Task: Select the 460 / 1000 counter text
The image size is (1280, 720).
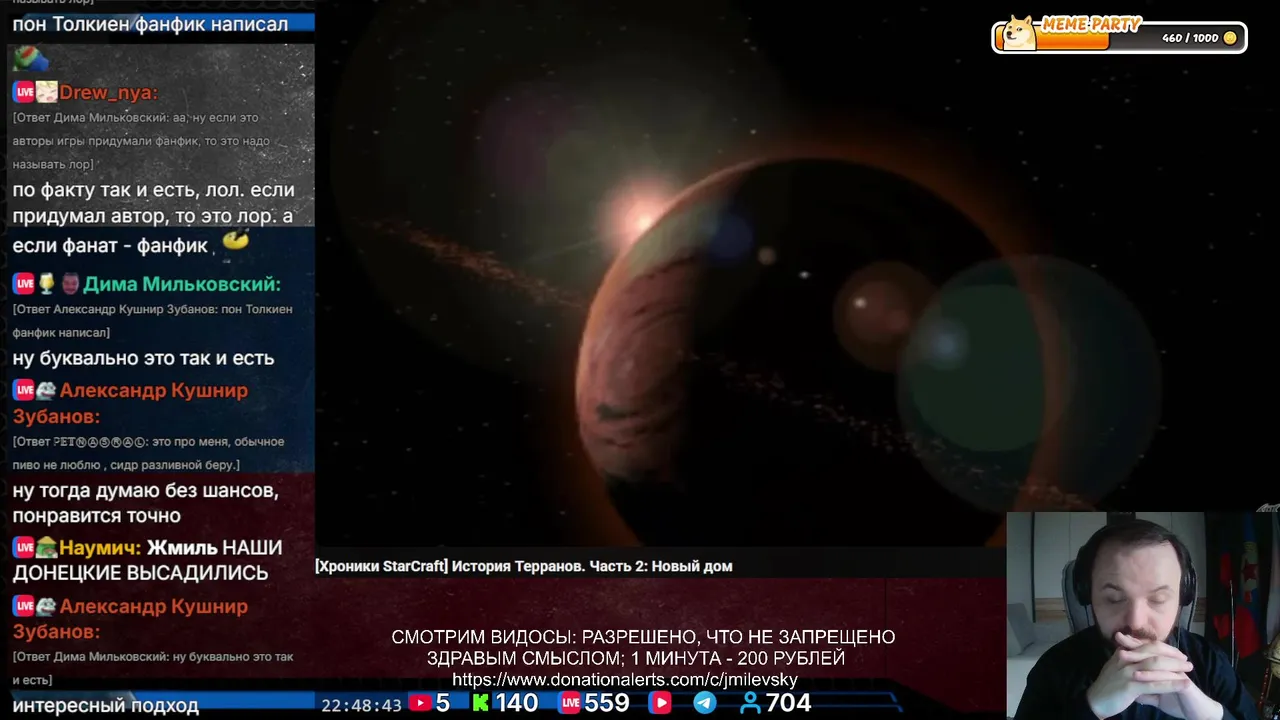Action: click(x=1190, y=38)
